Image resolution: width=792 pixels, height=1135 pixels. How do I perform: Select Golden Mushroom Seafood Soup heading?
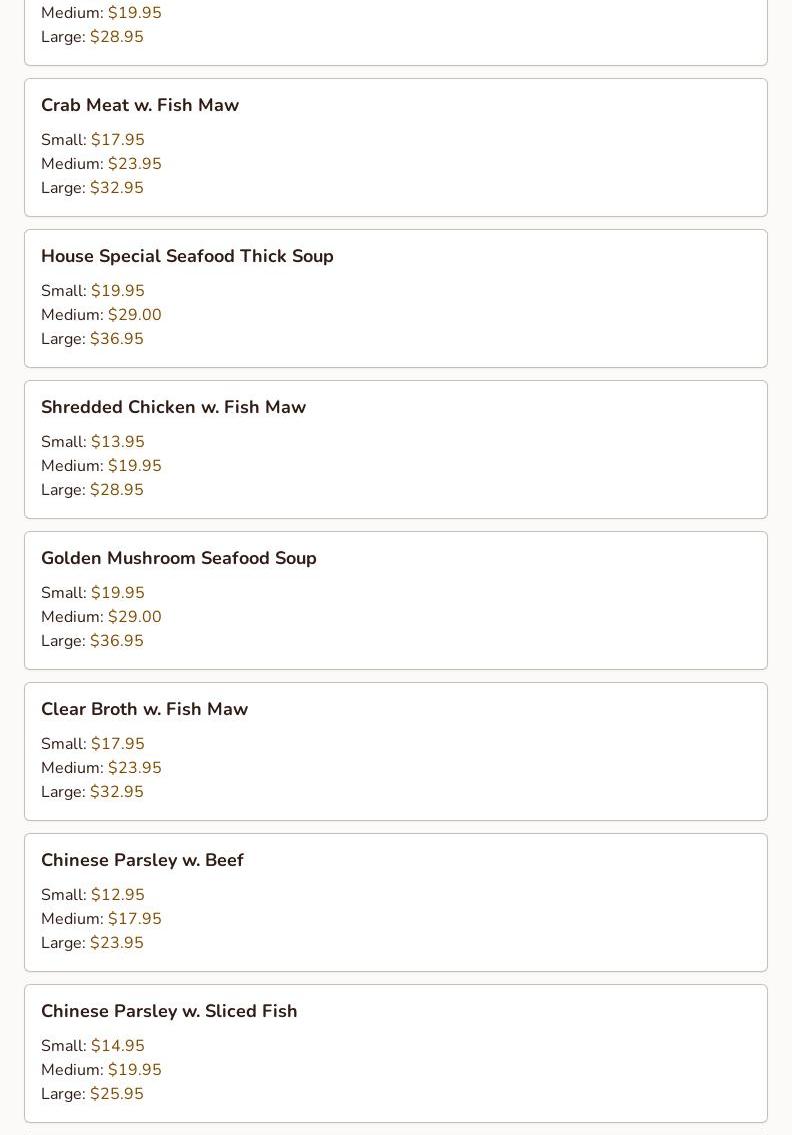[x=178, y=558]
